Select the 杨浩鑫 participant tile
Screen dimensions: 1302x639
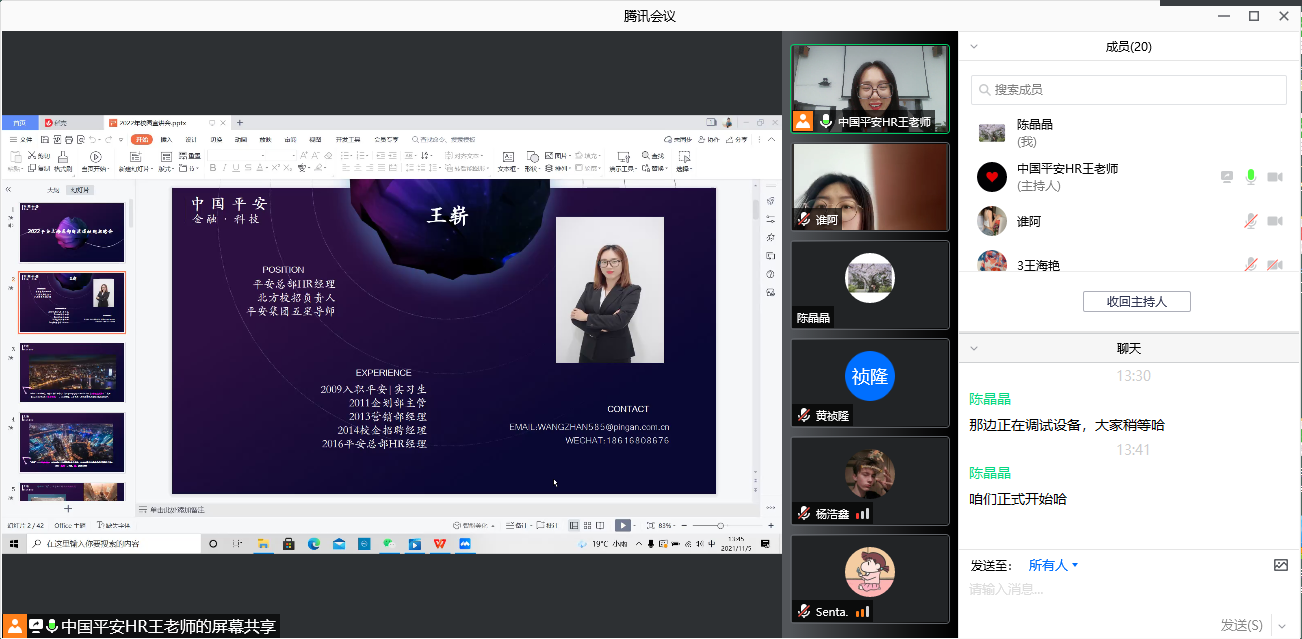(870, 481)
